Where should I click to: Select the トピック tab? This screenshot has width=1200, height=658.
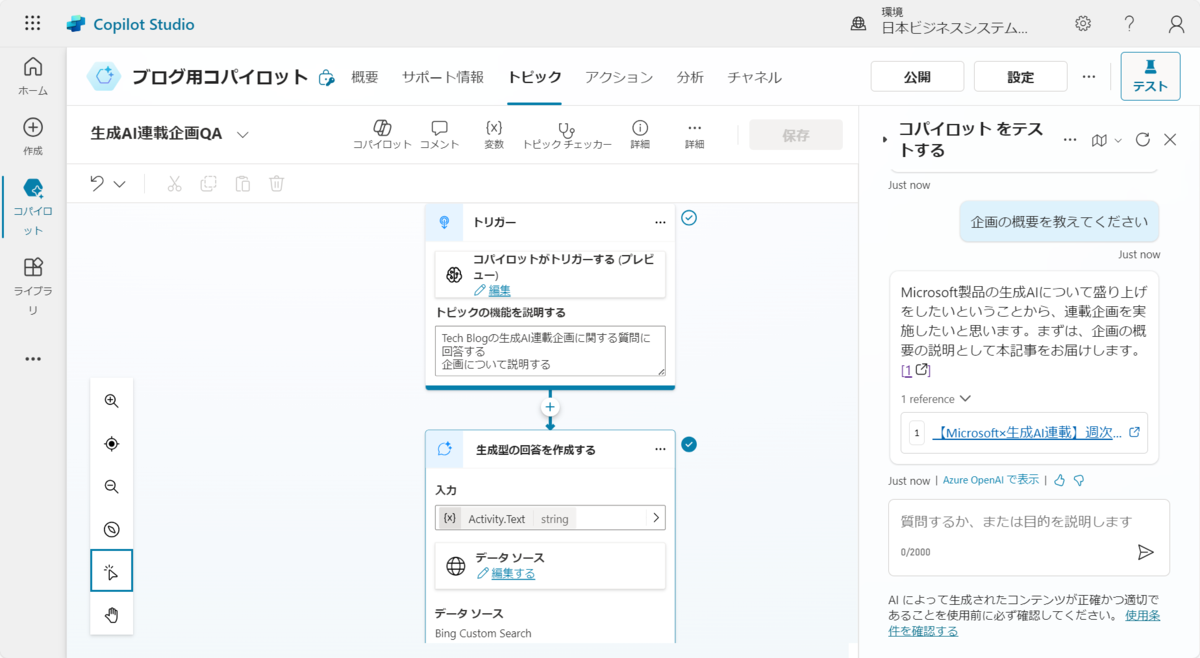coord(535,77)
